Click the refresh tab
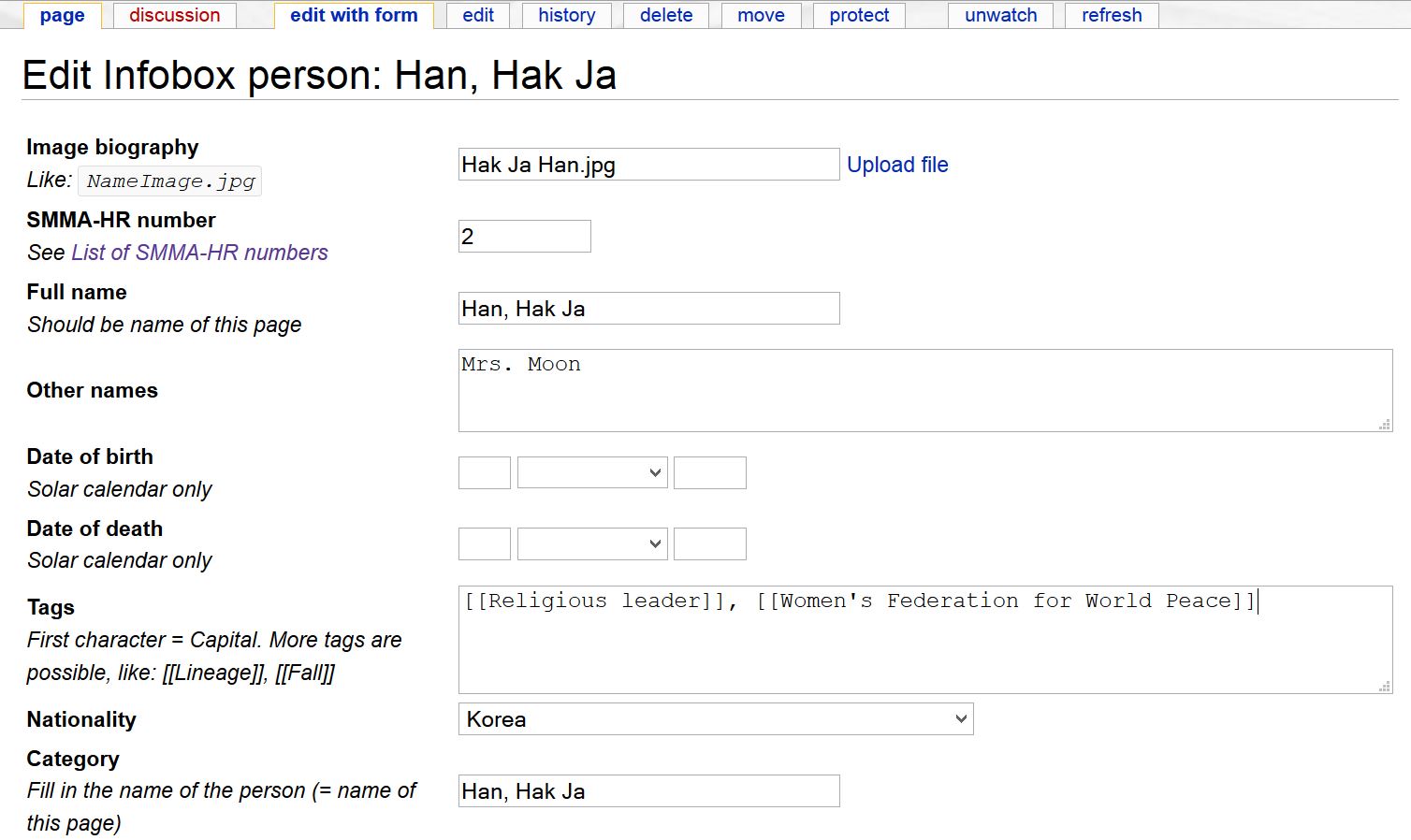The height and width of the screenshot is (840, 1411). pos(1111,15)
